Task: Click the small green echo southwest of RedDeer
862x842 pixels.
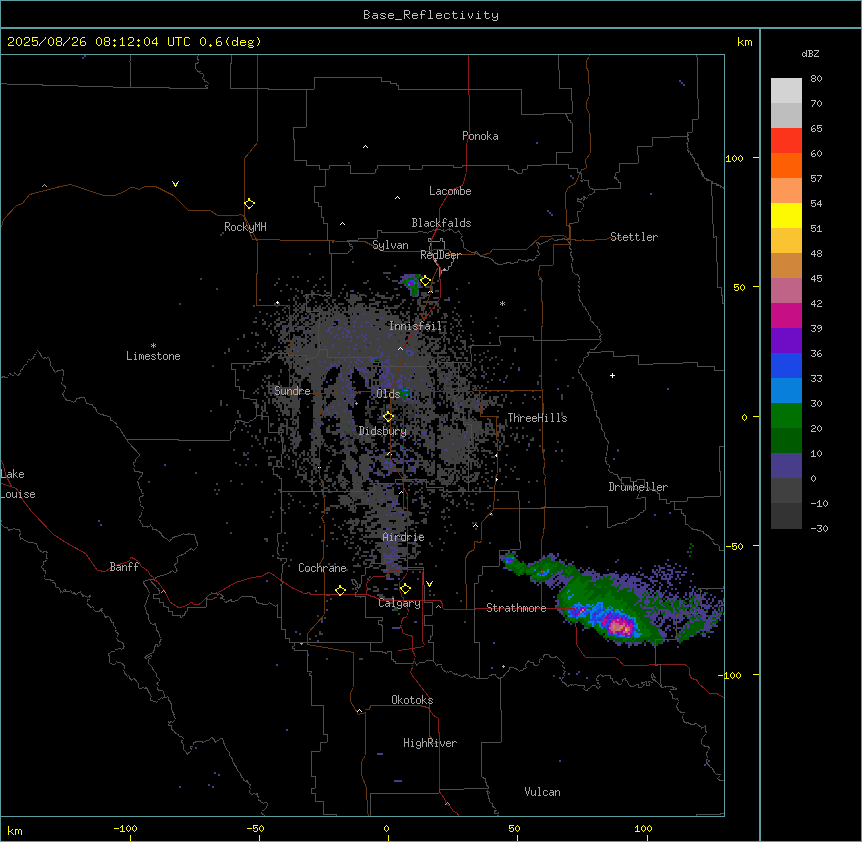Action: point(413,286)
